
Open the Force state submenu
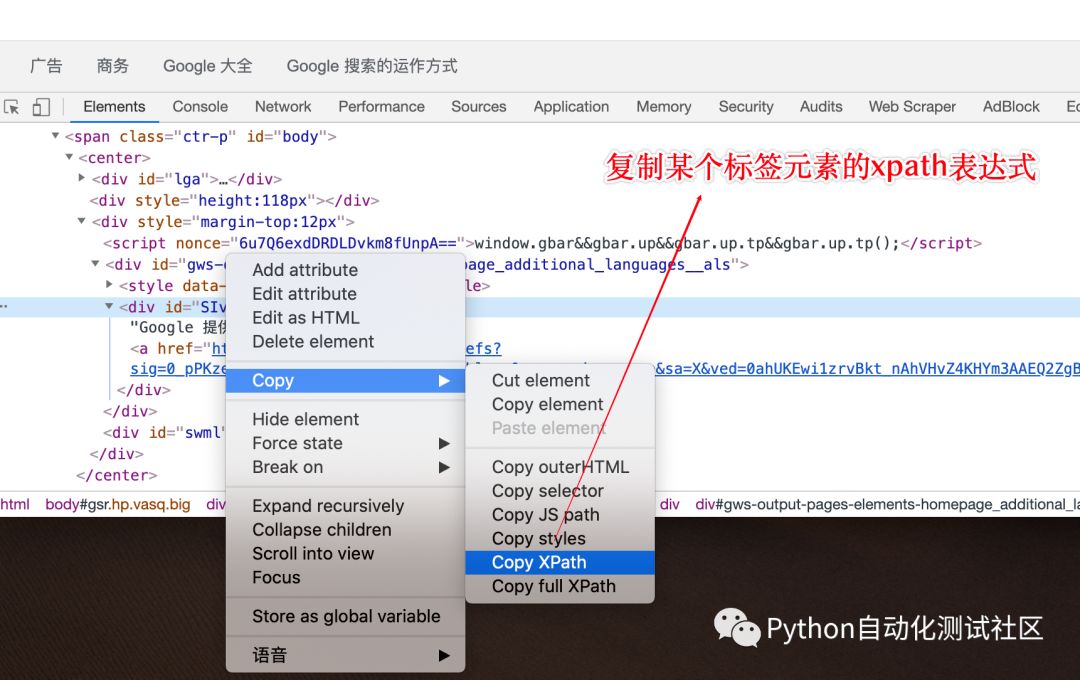point(345,443)
